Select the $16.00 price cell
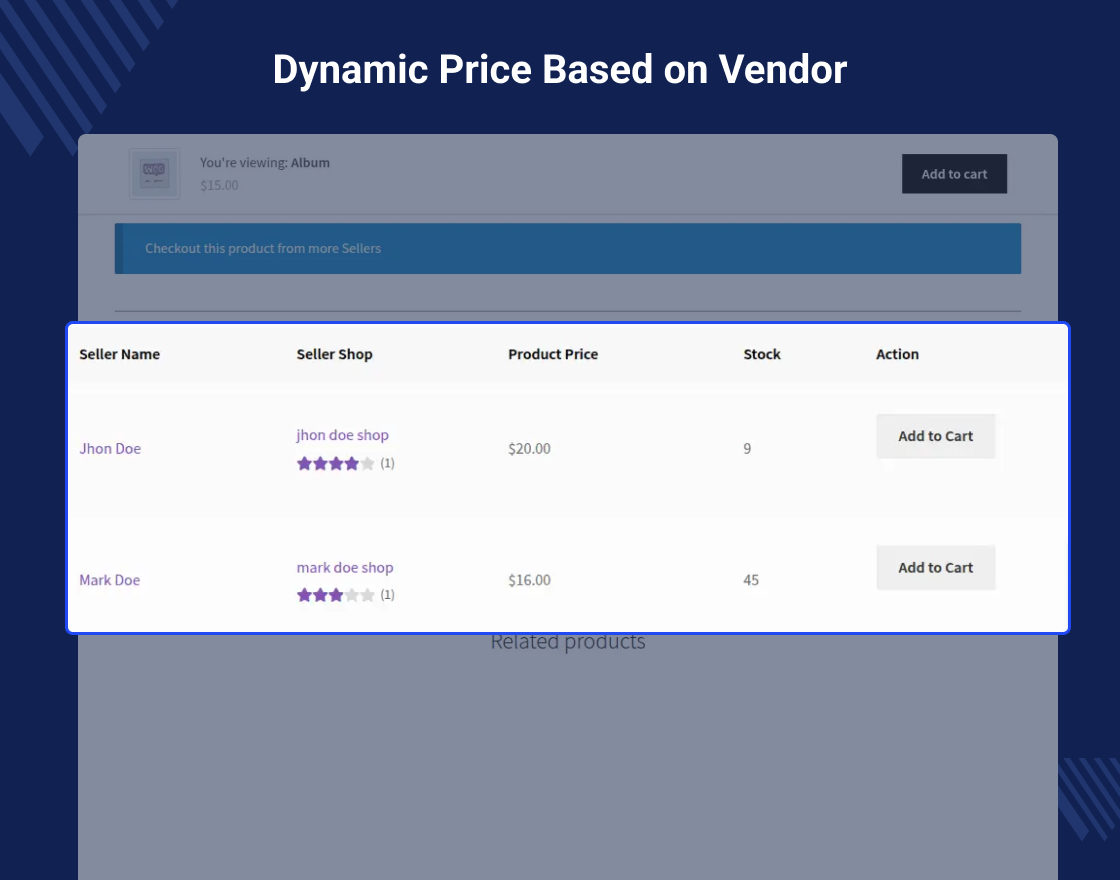The width and height of the screenshot is (1120, 880). click(x=529, y=580)
